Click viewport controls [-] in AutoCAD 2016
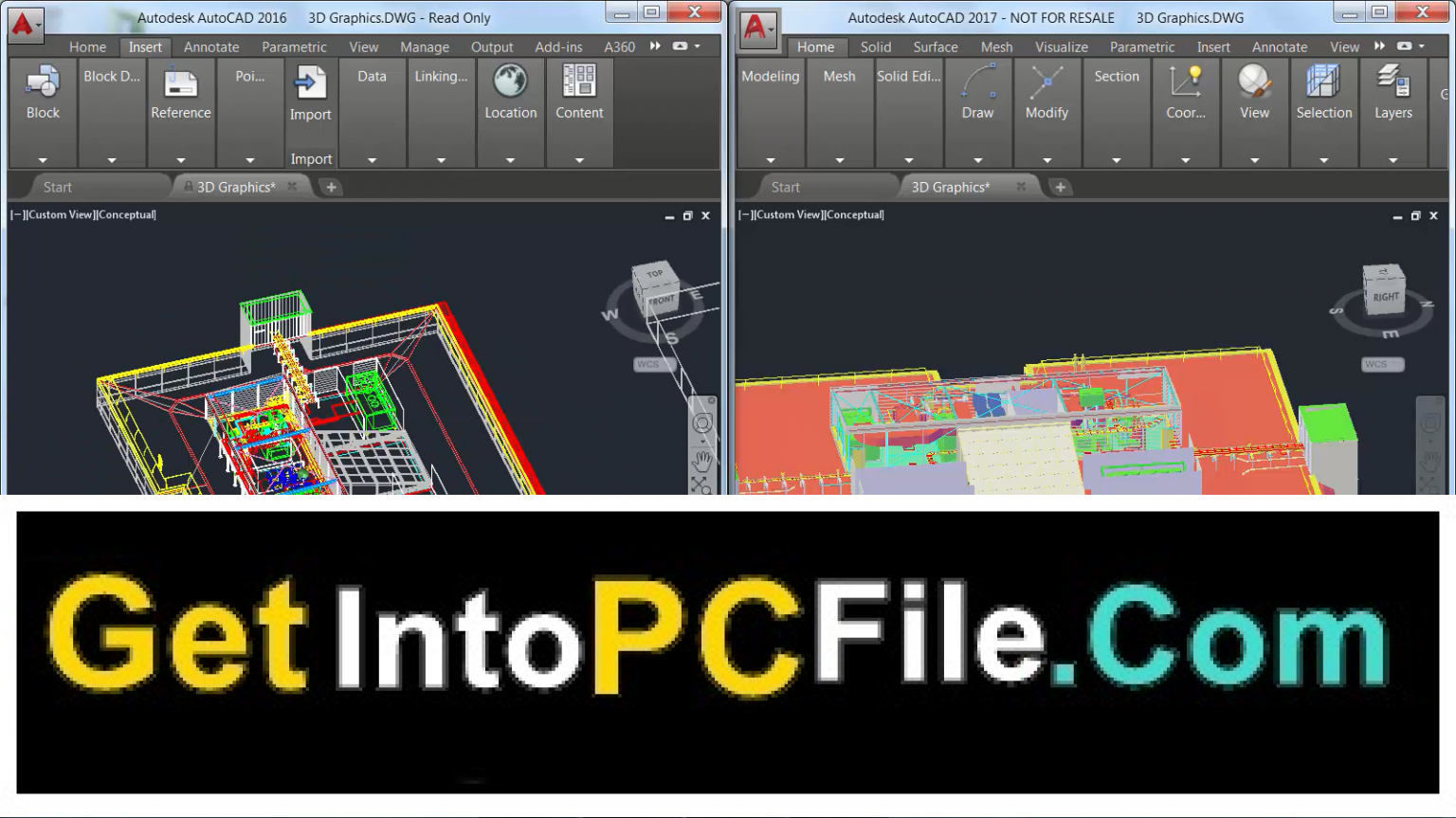1456x818 pixels. [16, 214]
